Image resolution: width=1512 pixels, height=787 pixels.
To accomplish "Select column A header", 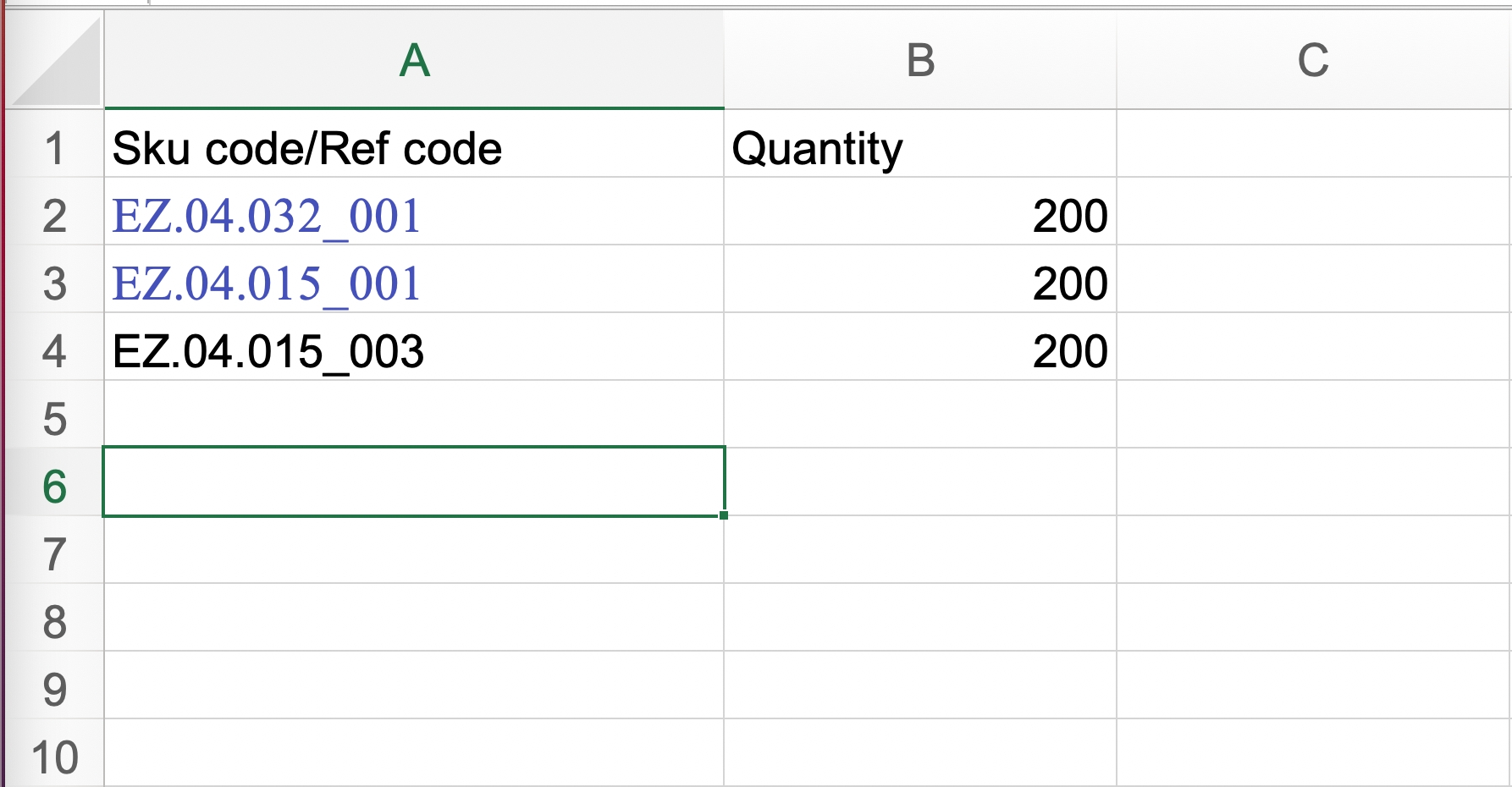I will click(414, 61).
